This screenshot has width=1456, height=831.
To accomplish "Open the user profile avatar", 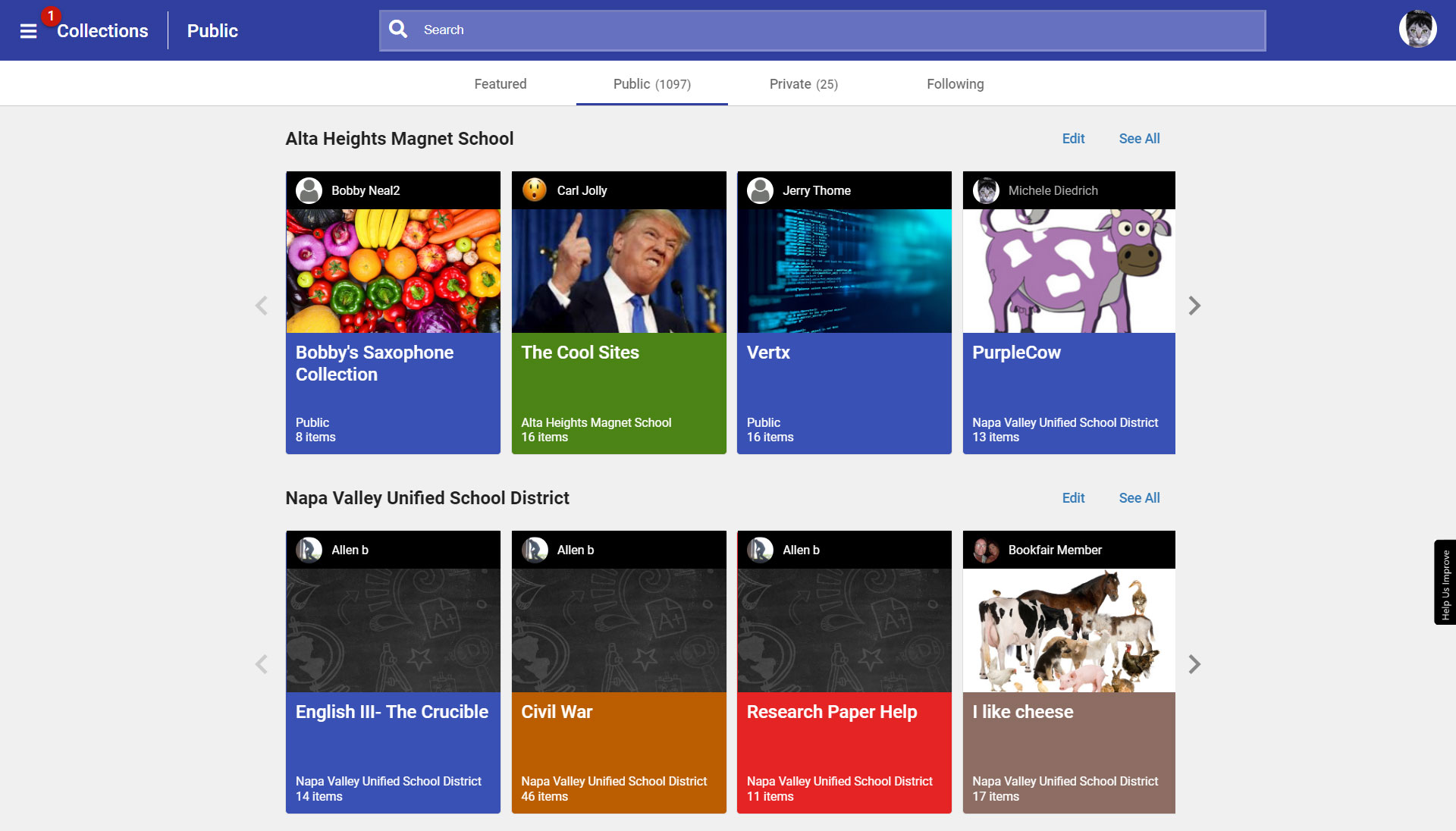I will coord(1417,30).
